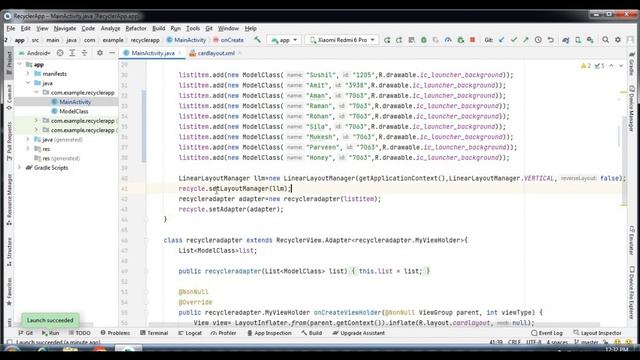Viewport: 640px width, 360px height.
Task: Open the Gradle side panel tab
Action: 631,64
